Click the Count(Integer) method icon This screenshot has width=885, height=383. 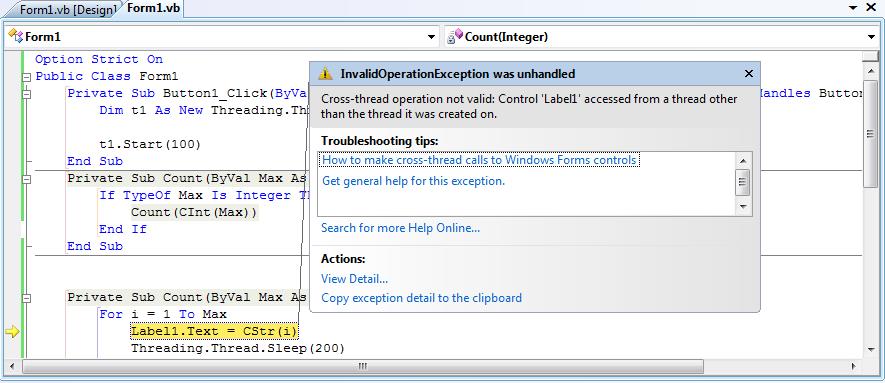[454, 37]
